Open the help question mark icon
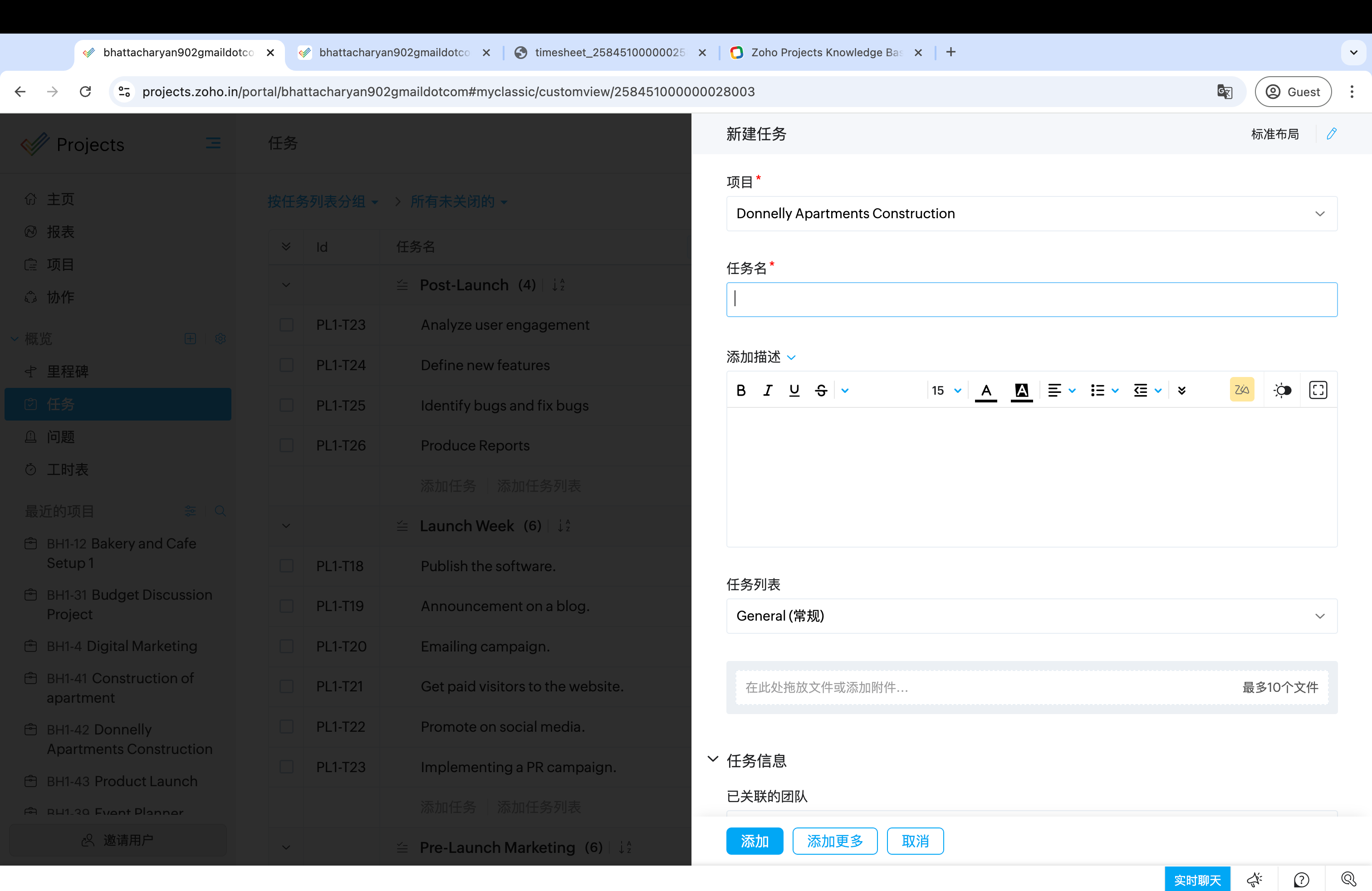 click(x=1301, y=880)
